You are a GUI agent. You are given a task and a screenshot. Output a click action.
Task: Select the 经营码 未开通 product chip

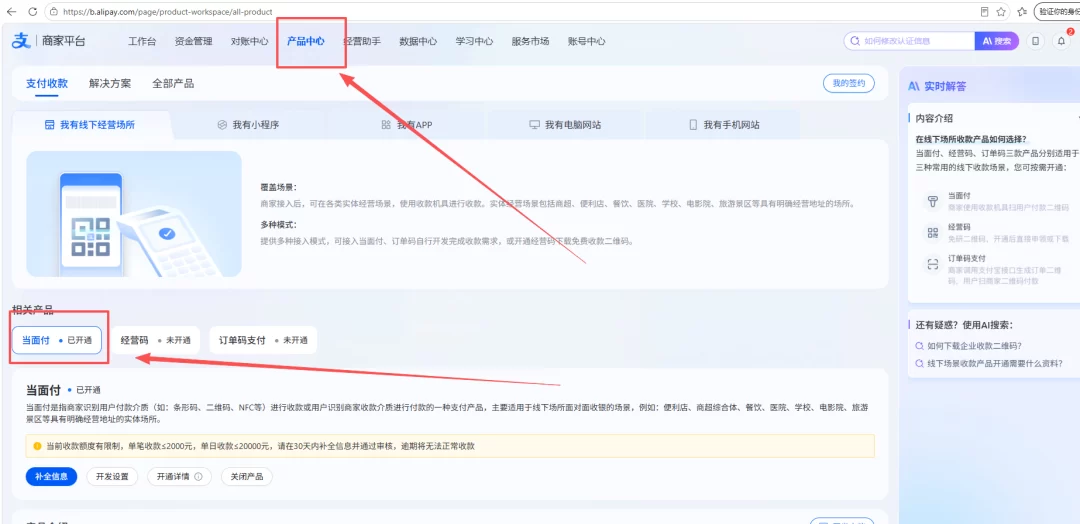(x=156, y=340)
